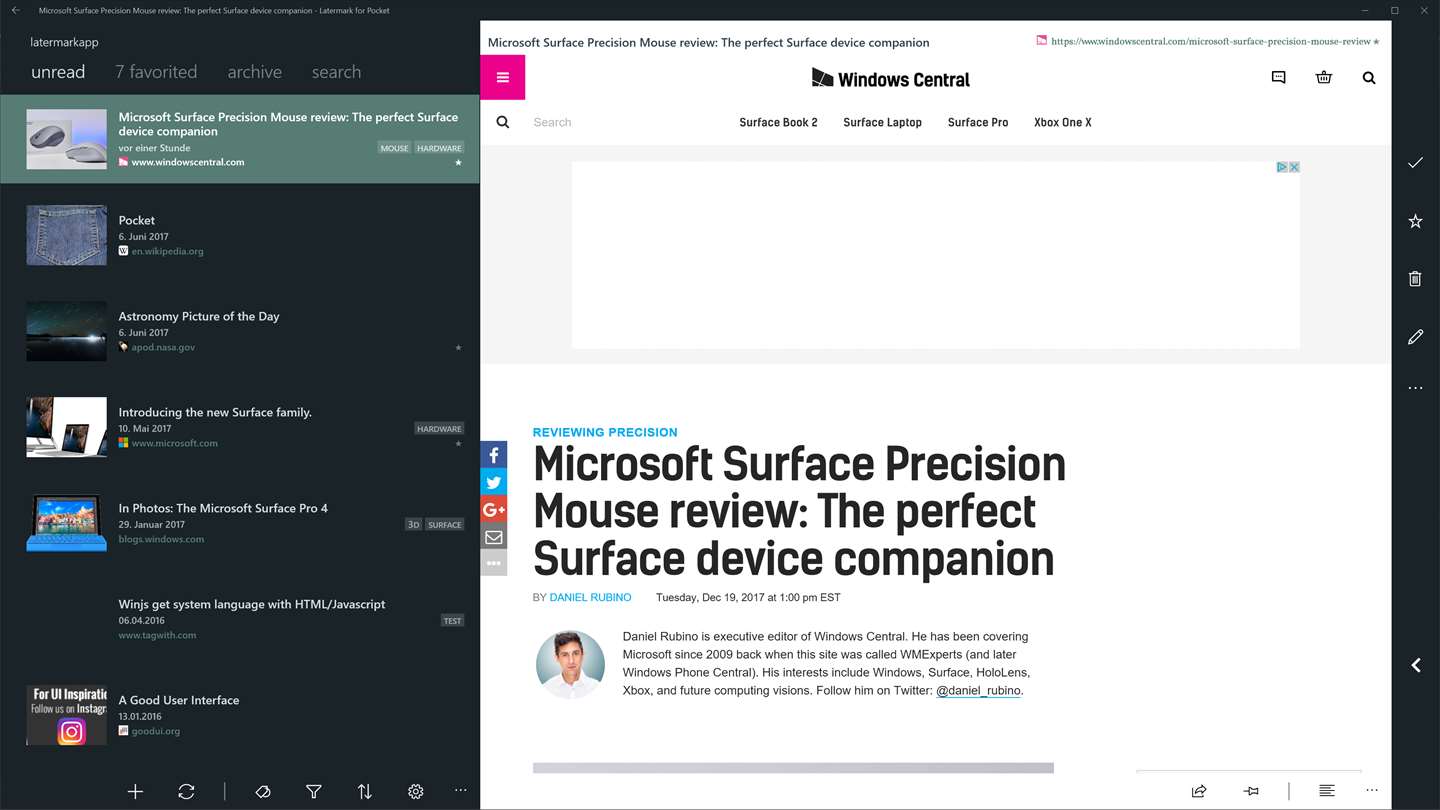Open more options in the list toolbar
Viewport: 1440px width, 810px height.
460,791
